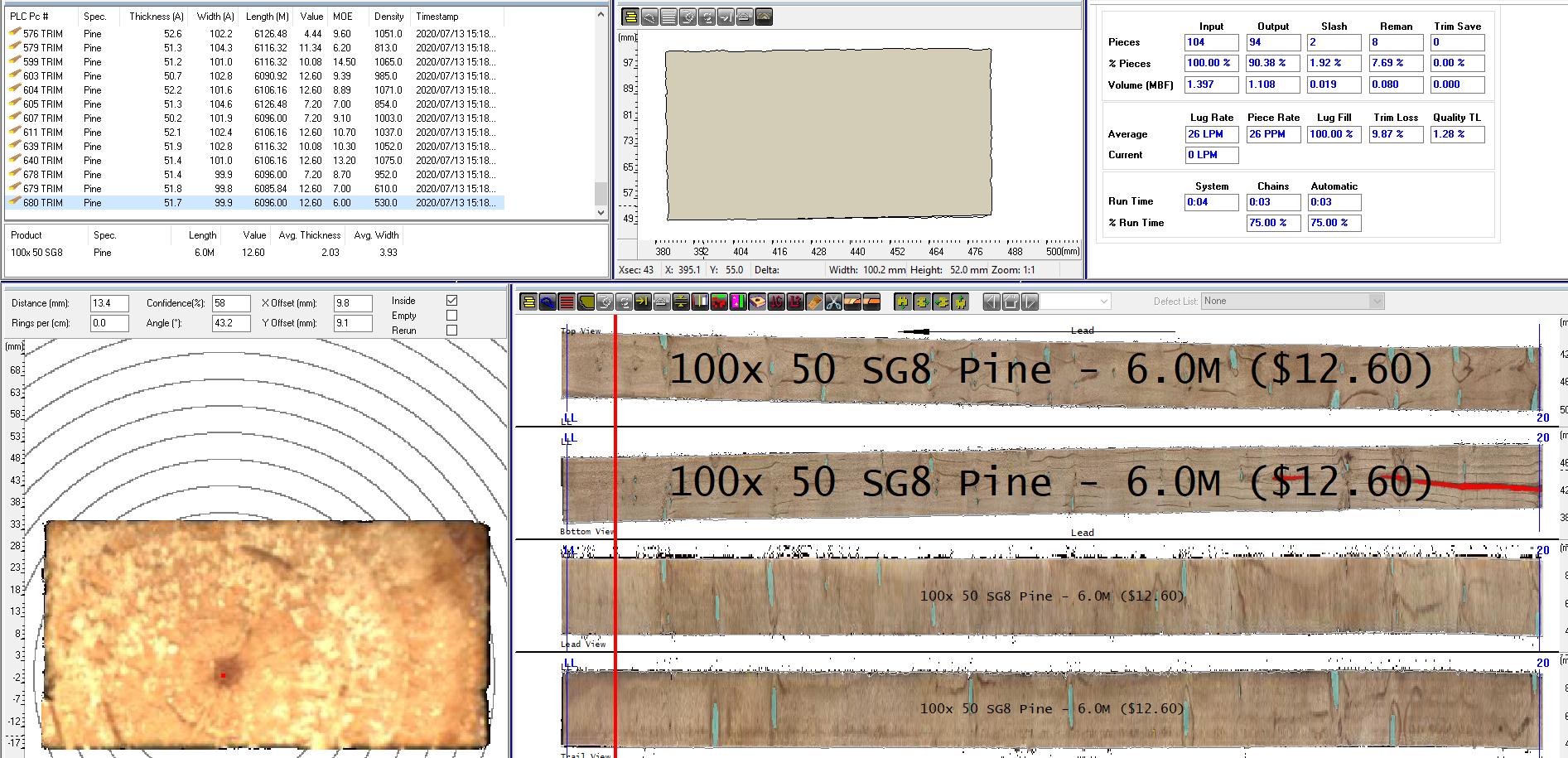Screen dimensions: 1568x758
Task: Click the home button between navigation arrows
Action: click(x=1011, y=302)
